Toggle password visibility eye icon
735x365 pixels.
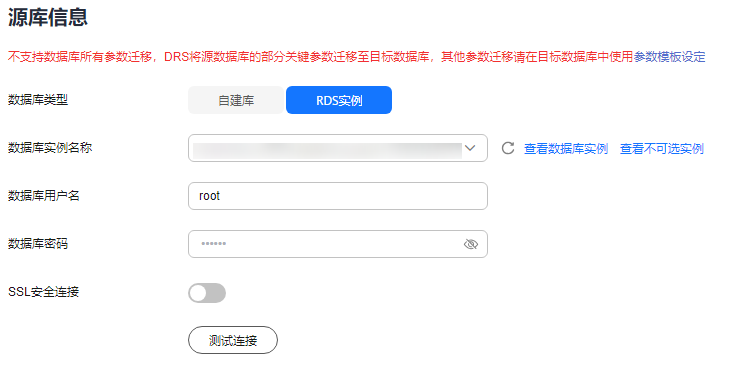471,244
